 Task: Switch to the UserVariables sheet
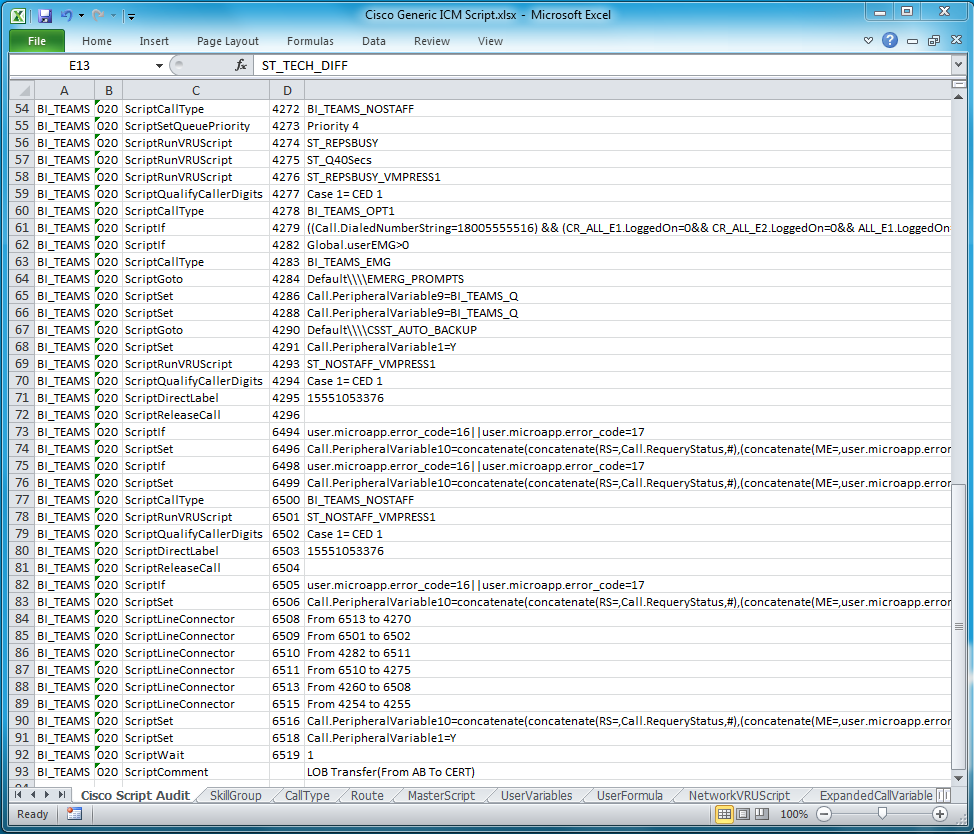[537, 795]
